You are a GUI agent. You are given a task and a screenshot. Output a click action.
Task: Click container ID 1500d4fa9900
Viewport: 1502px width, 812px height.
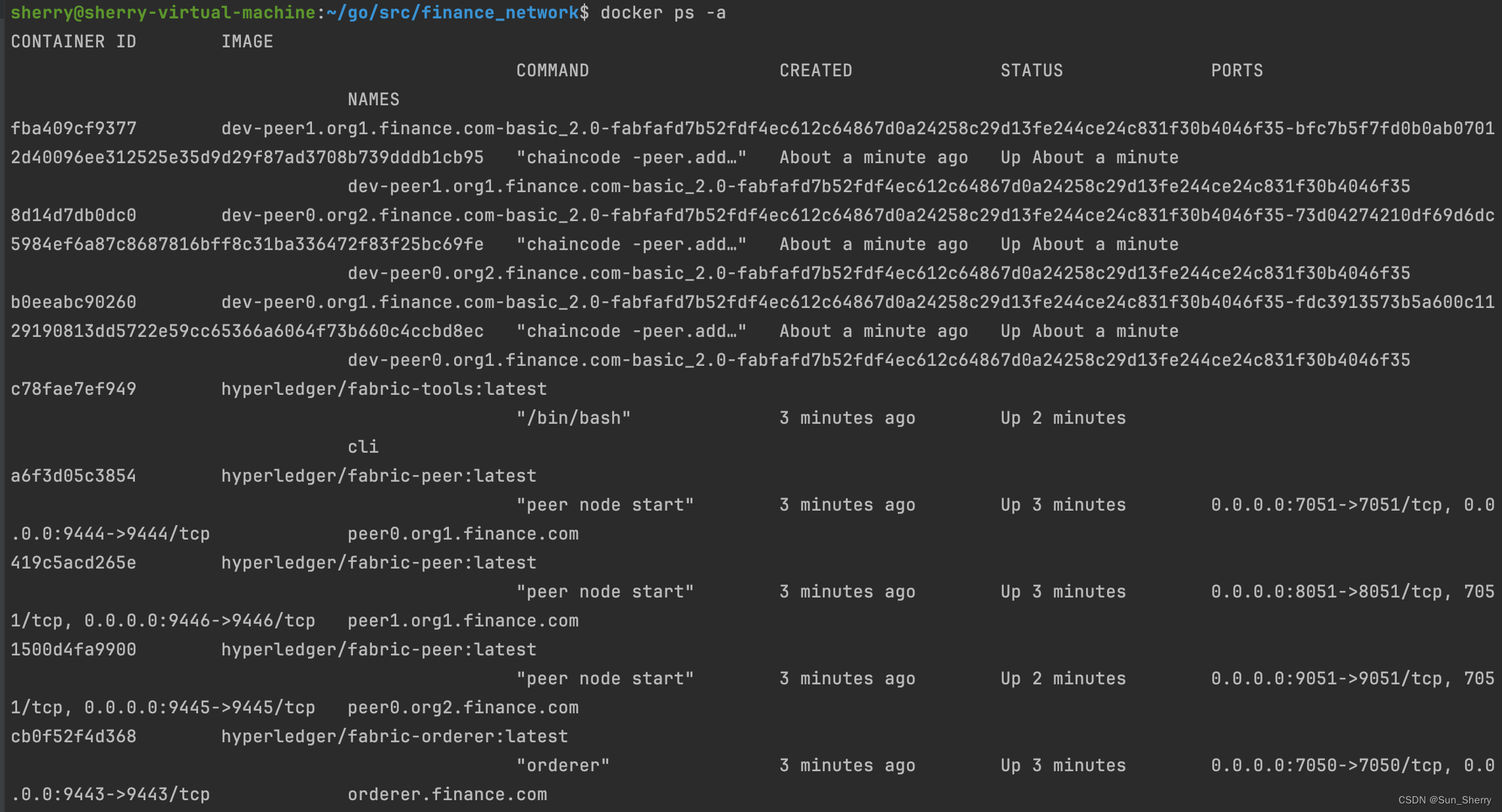click(74, 650)
